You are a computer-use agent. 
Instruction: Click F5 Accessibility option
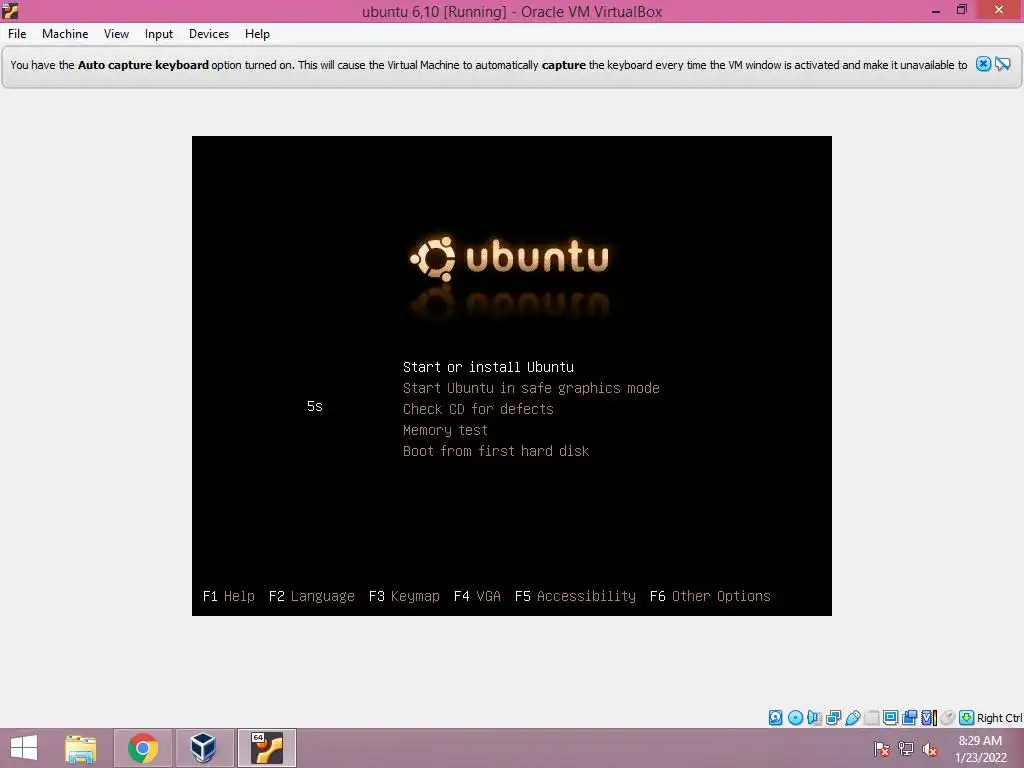(x=575, y=596)
